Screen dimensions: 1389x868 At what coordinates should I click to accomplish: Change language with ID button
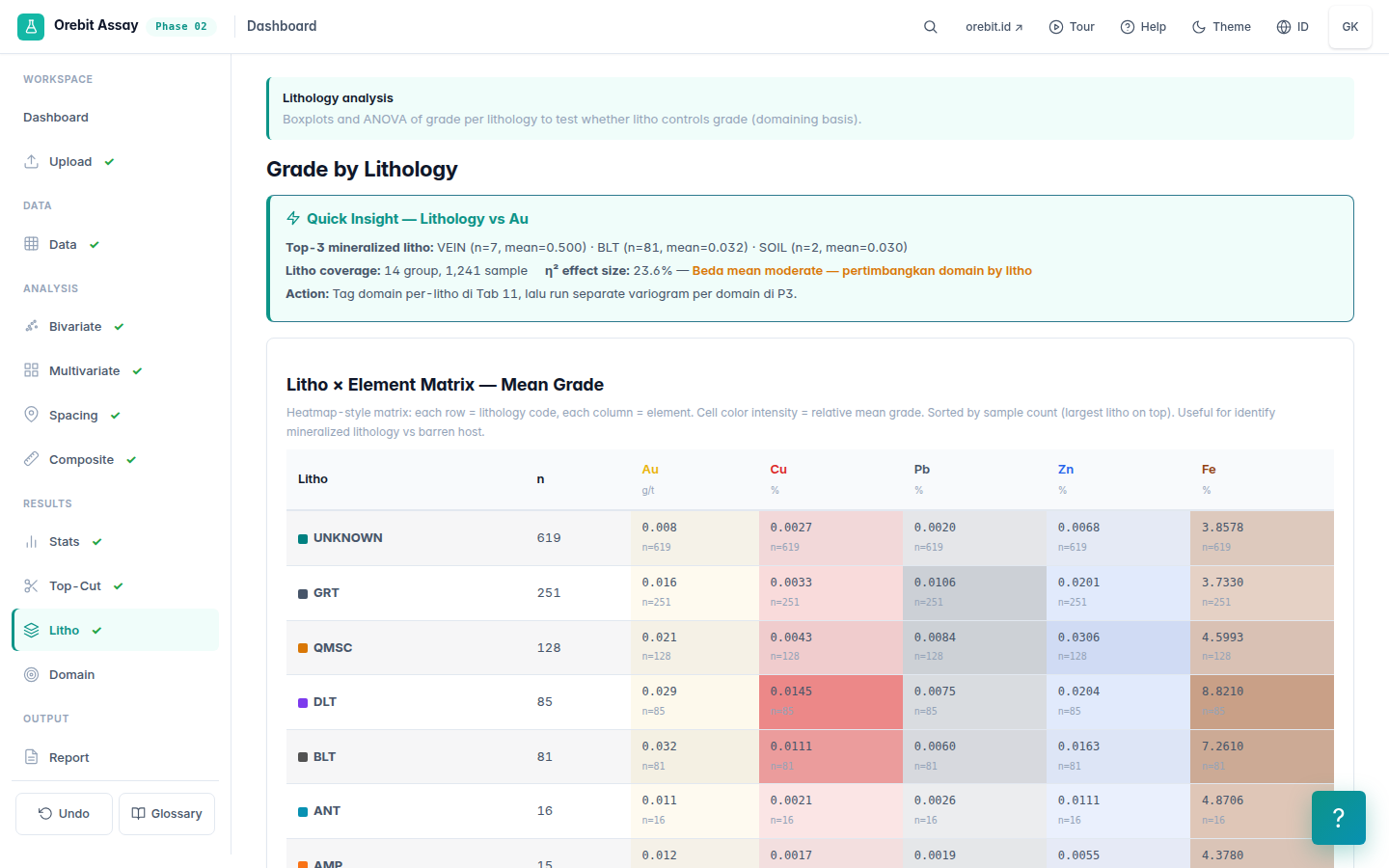1293,27
